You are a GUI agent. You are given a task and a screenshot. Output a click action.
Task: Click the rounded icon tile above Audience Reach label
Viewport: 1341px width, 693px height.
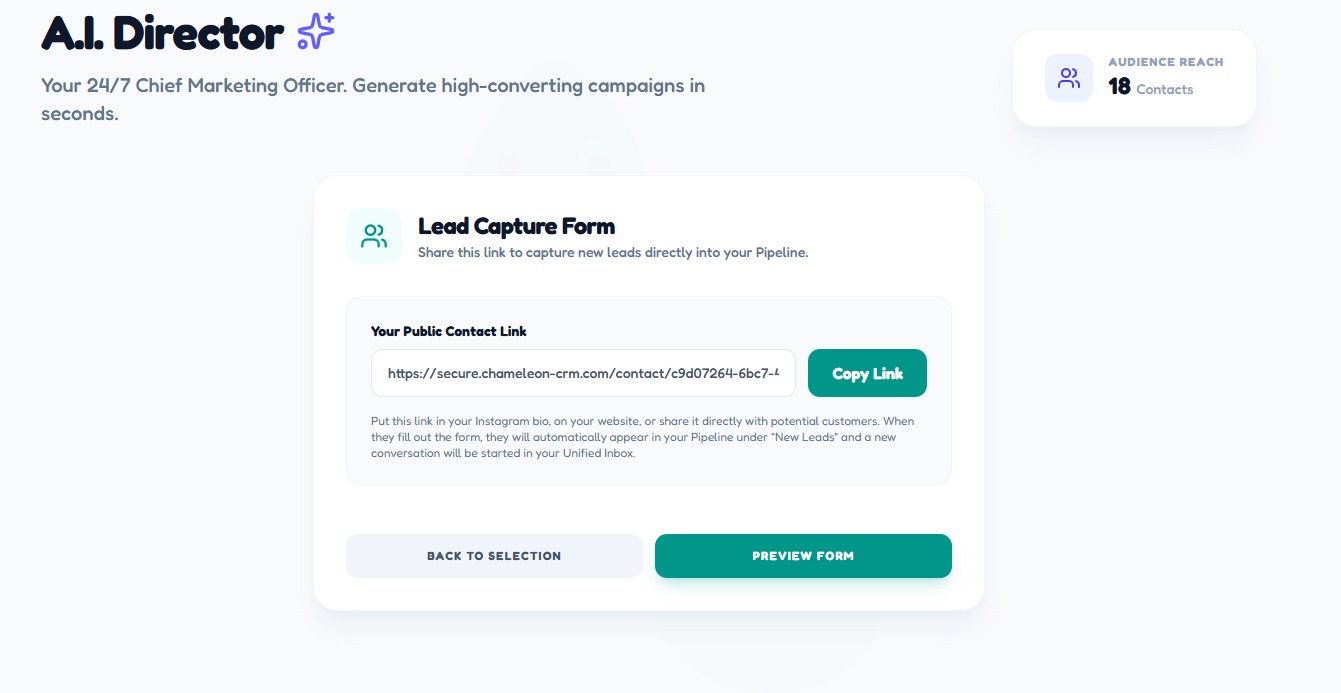pyautogui.click(x=1069, y=77)
